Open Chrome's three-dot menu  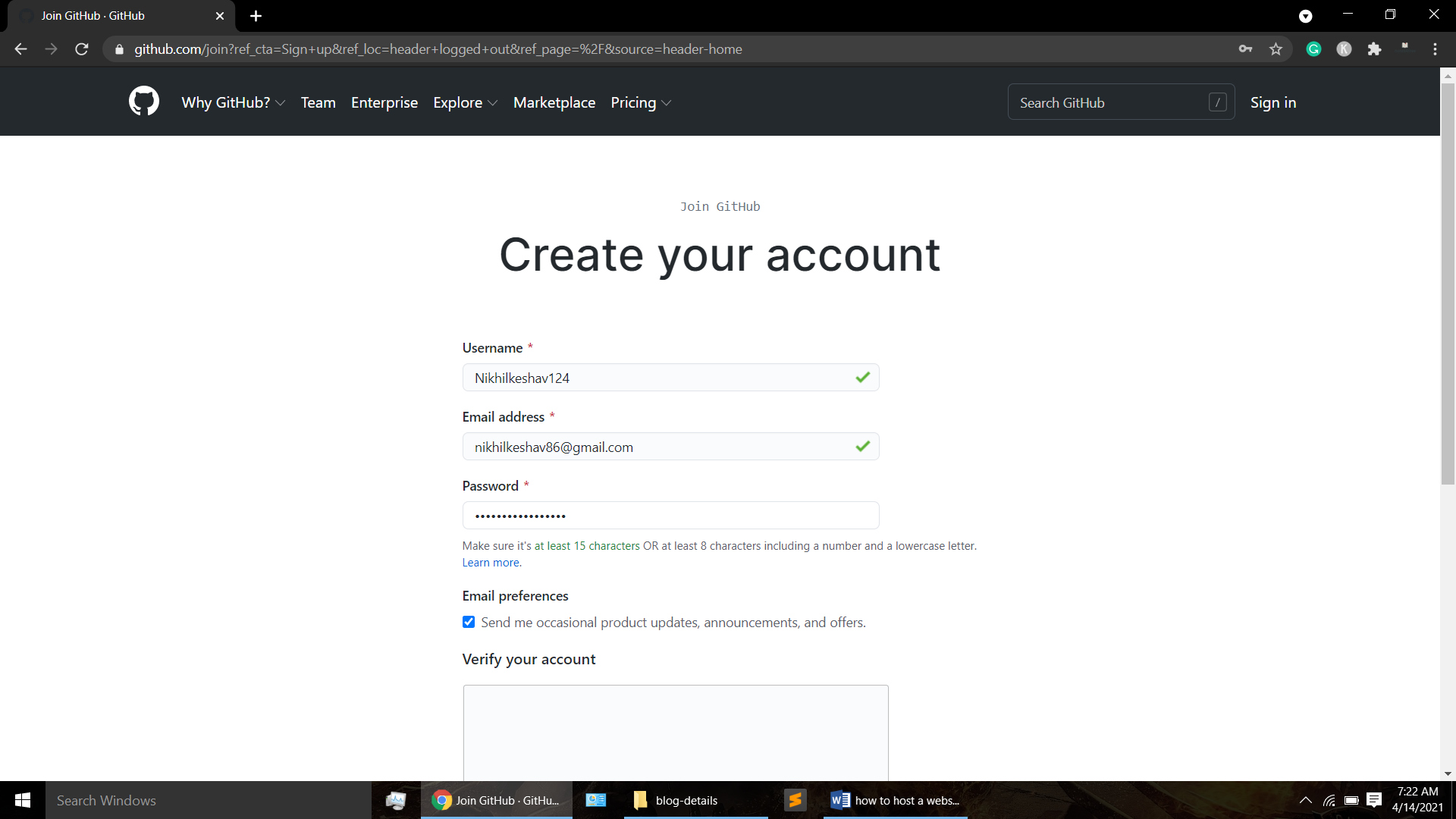[1435, 49]
